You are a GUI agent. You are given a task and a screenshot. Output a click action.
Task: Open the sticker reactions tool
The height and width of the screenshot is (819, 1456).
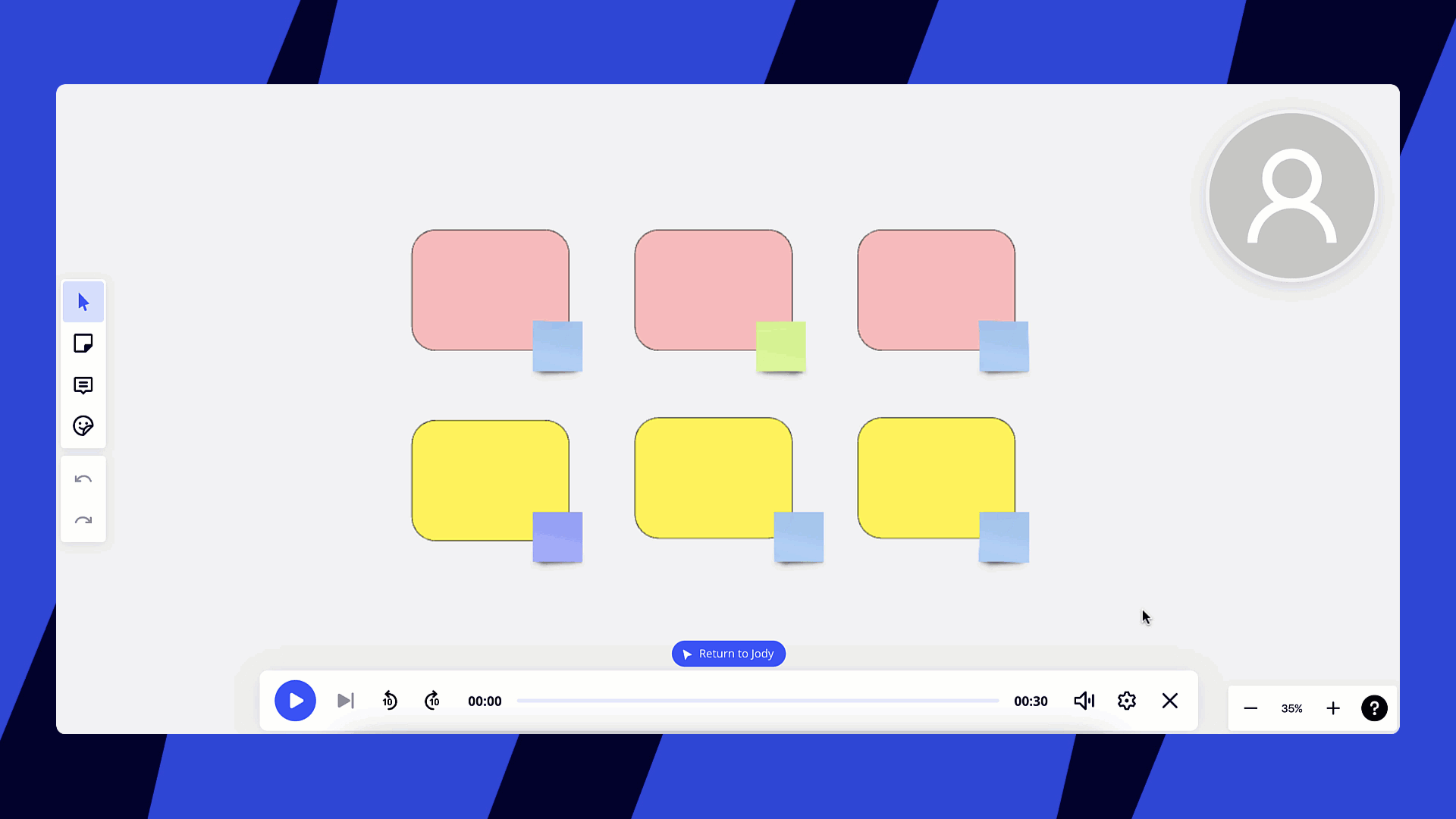(83, 425)
